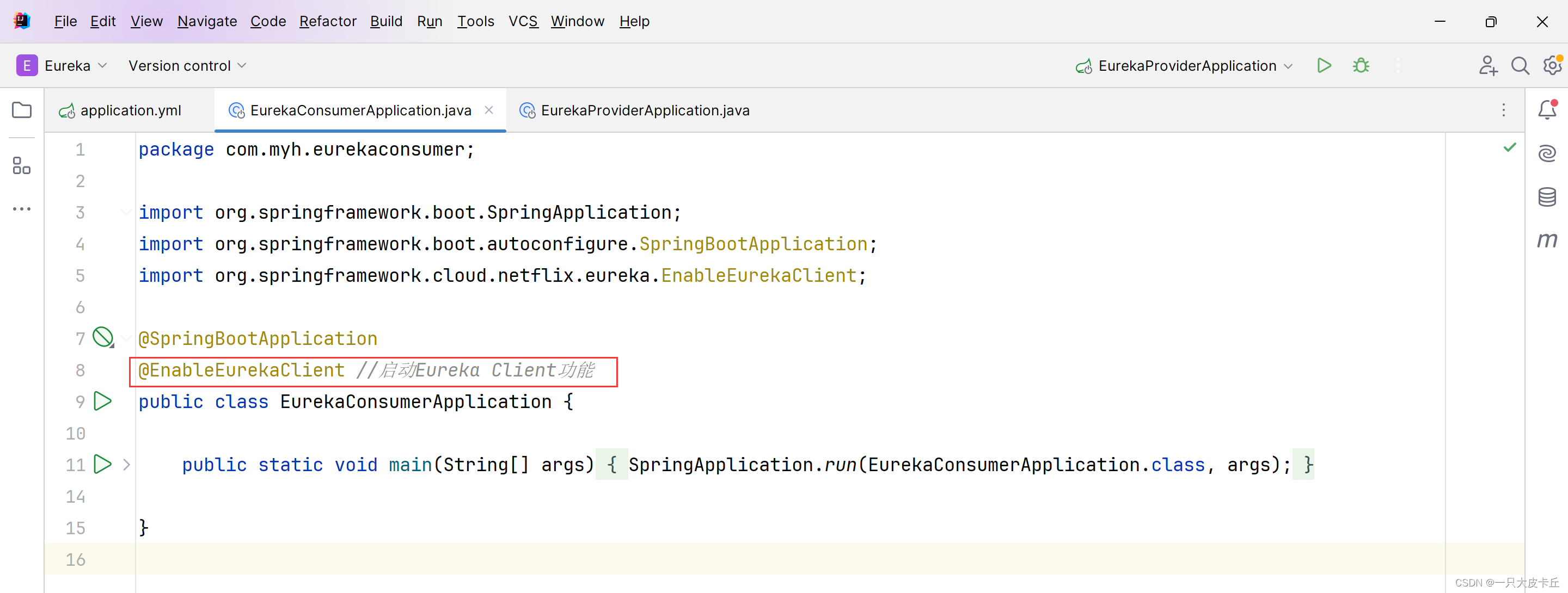Open the File menu

[x=66, y=21]
